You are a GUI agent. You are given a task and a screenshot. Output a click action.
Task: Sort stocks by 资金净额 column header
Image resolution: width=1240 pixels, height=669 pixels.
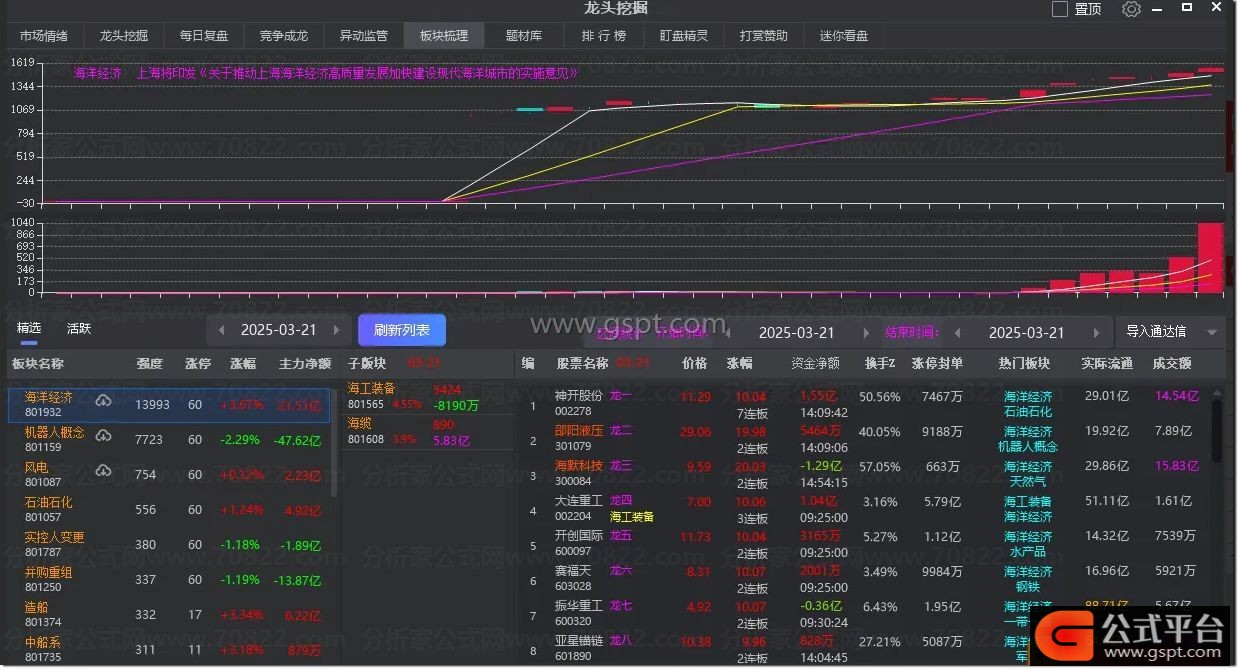(x=815, y=364)
